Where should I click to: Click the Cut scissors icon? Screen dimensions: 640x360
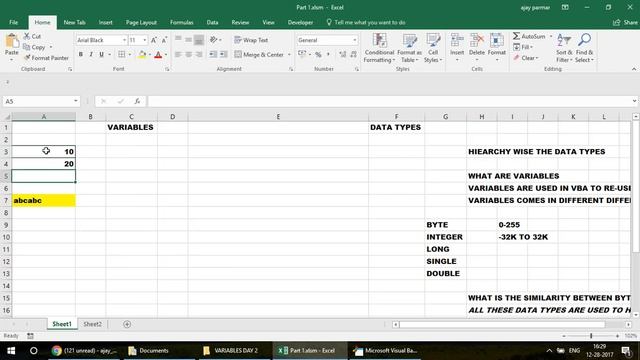27,36
